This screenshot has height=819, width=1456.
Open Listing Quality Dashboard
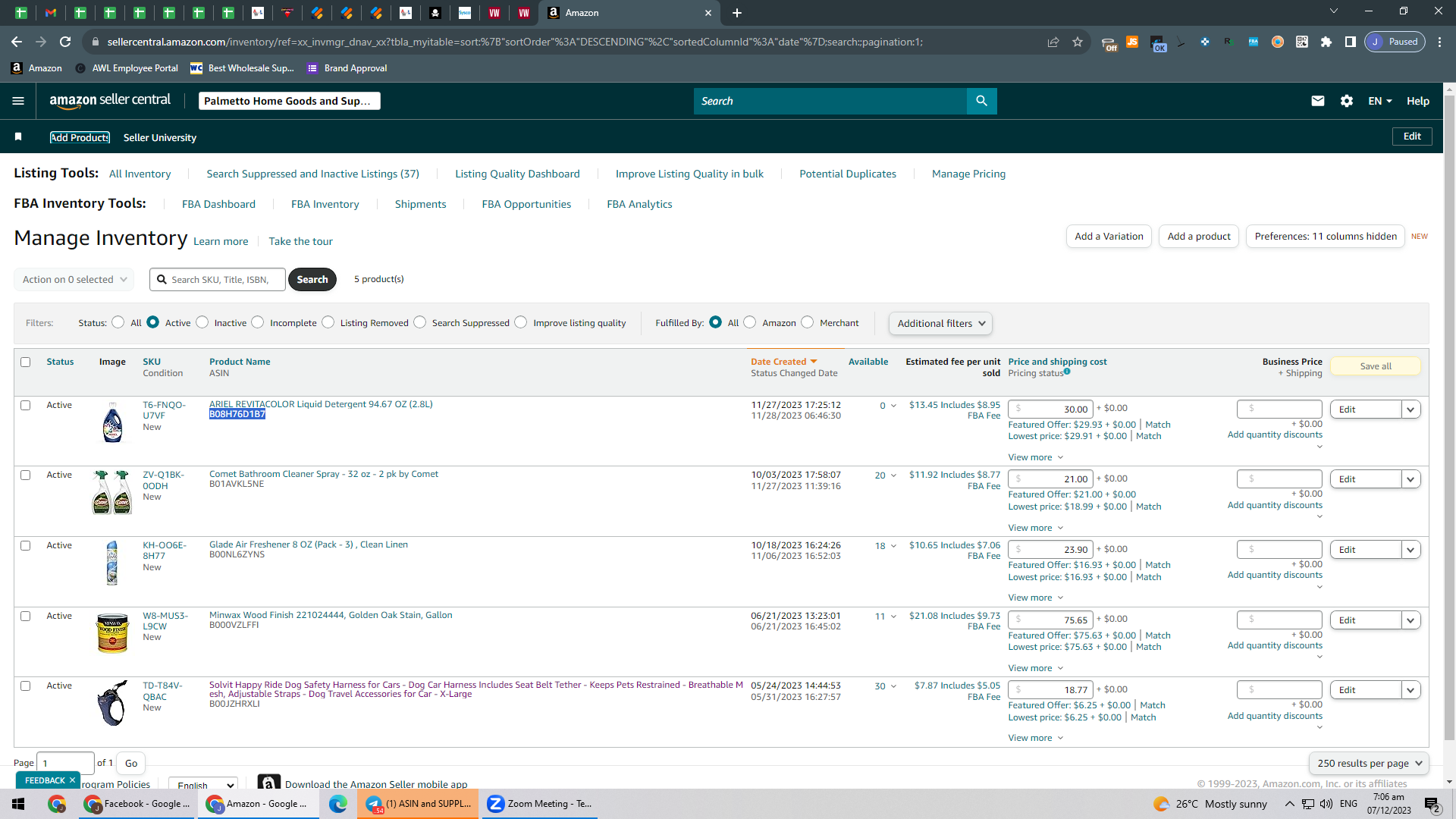pos(517,174)
